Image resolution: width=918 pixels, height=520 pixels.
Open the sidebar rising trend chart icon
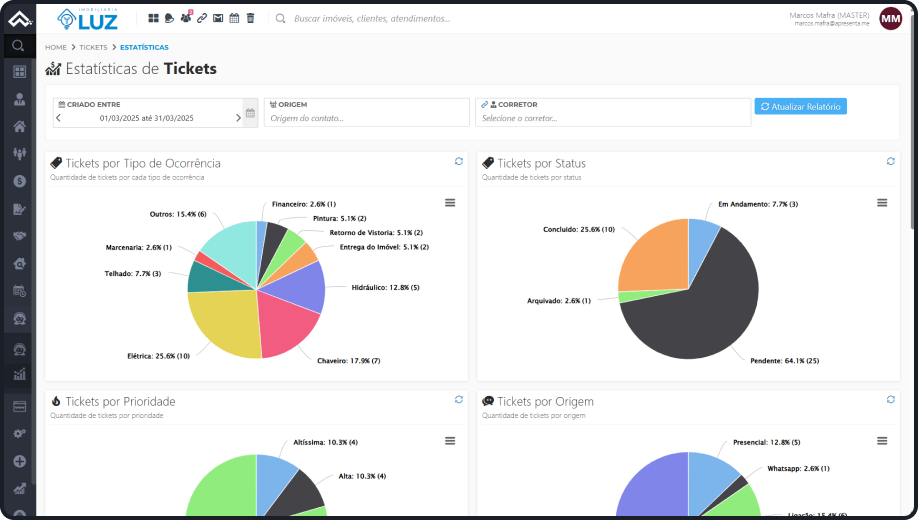click(19, 488)
